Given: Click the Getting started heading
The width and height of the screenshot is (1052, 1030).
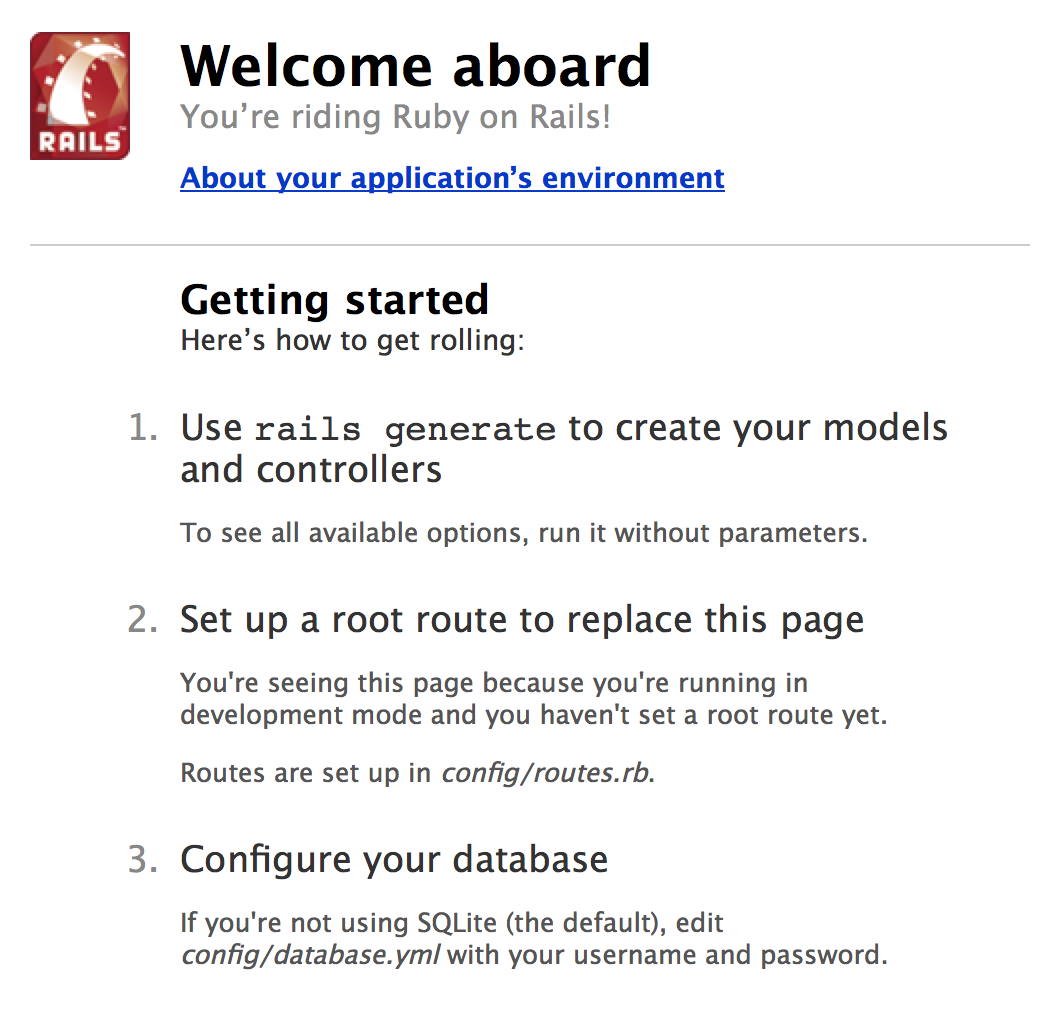Looking at the screenshot, I should [334, 300].
